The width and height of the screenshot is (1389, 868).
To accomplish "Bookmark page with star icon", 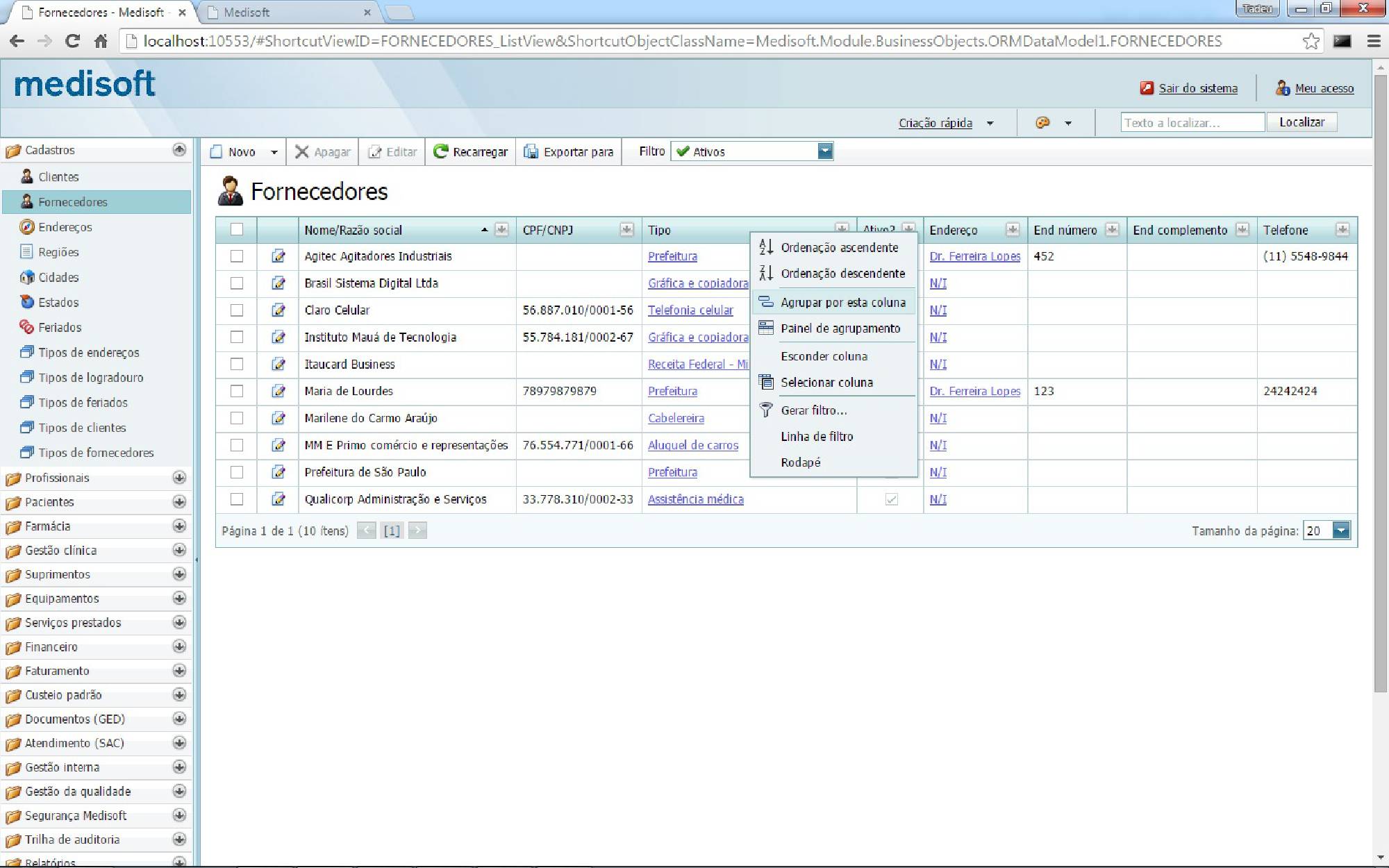I will pos(1311,41).
